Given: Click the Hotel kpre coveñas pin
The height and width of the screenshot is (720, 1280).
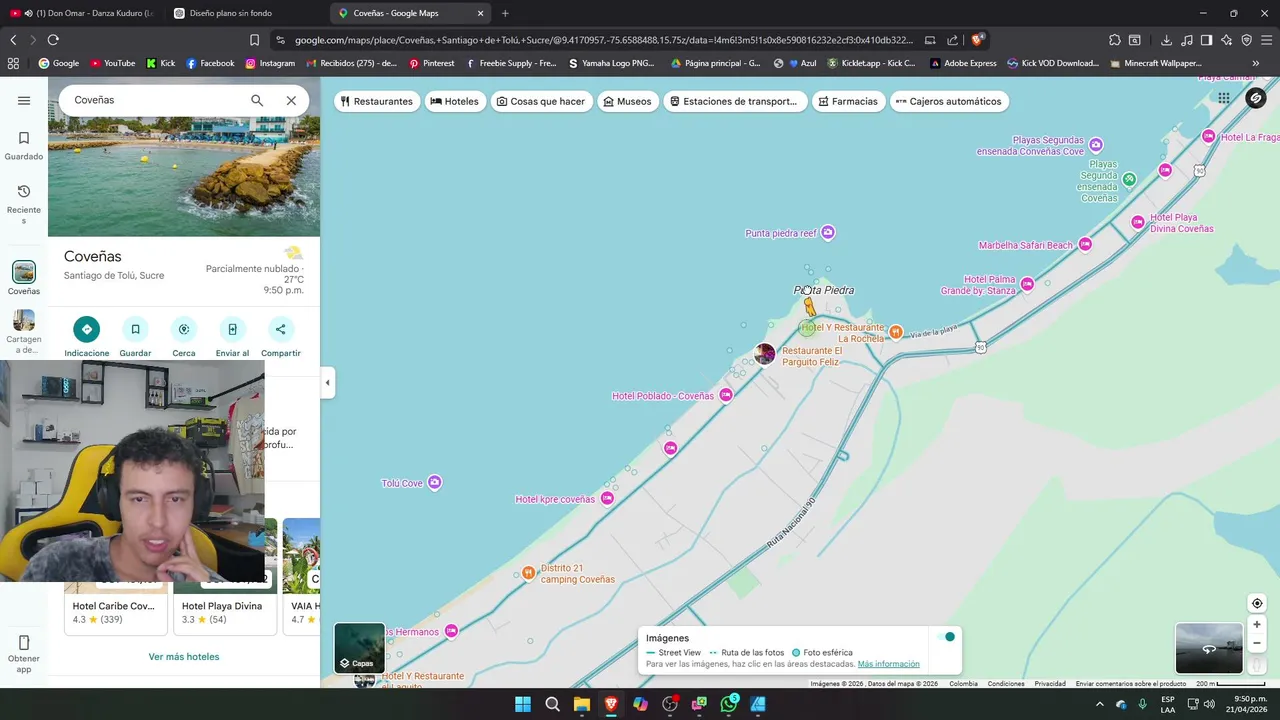Looking at the screenshot, I should [x=606, y=499].
